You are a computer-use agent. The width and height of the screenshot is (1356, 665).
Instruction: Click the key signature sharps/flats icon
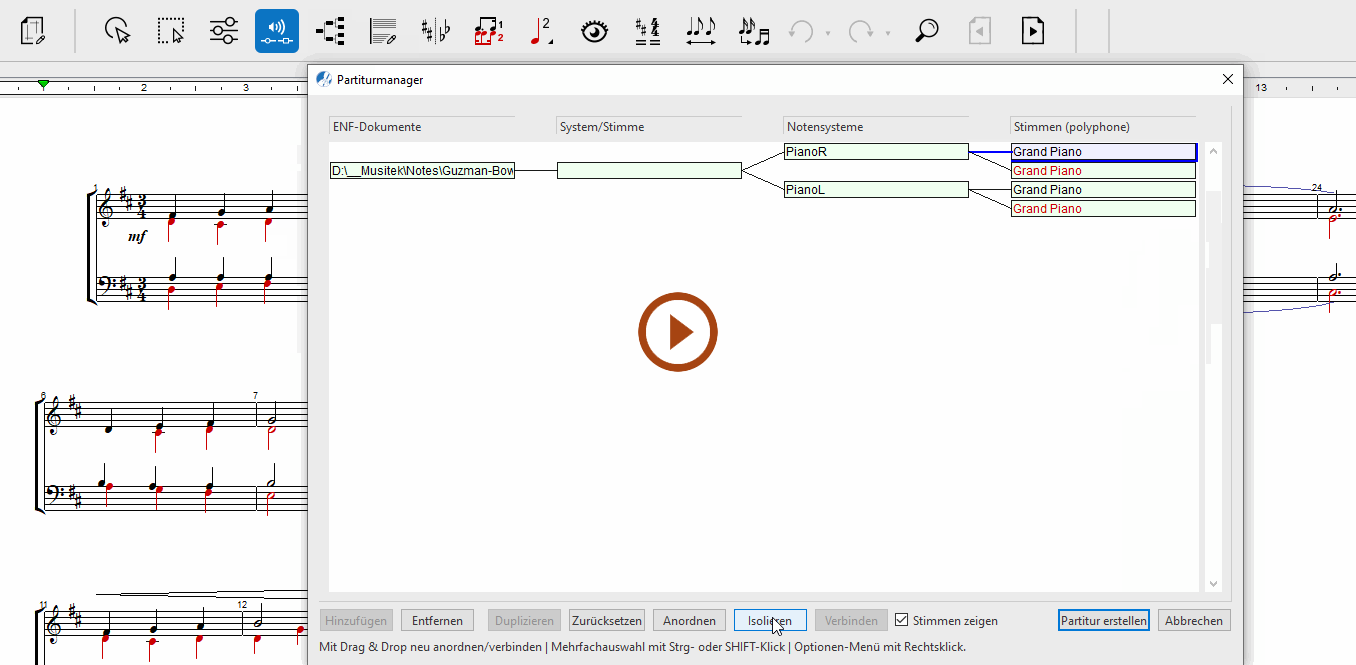436,31
